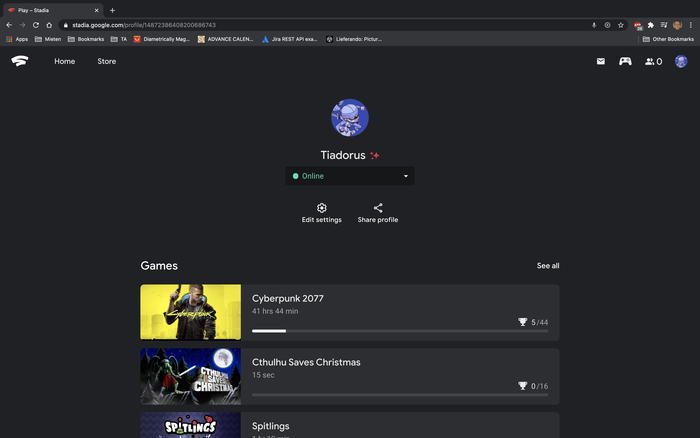Click the browser home icon

pos(49,25)
